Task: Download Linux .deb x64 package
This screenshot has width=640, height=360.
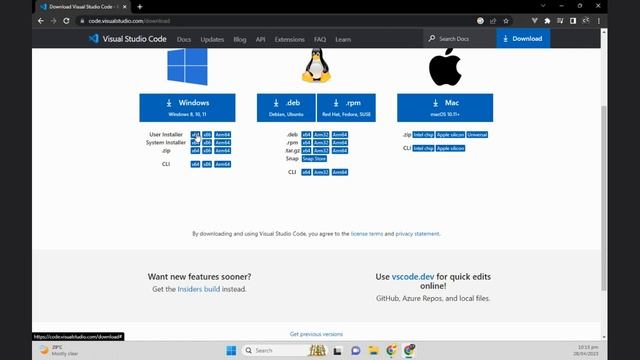Action: pyautogui.click(x=306, y=135)
